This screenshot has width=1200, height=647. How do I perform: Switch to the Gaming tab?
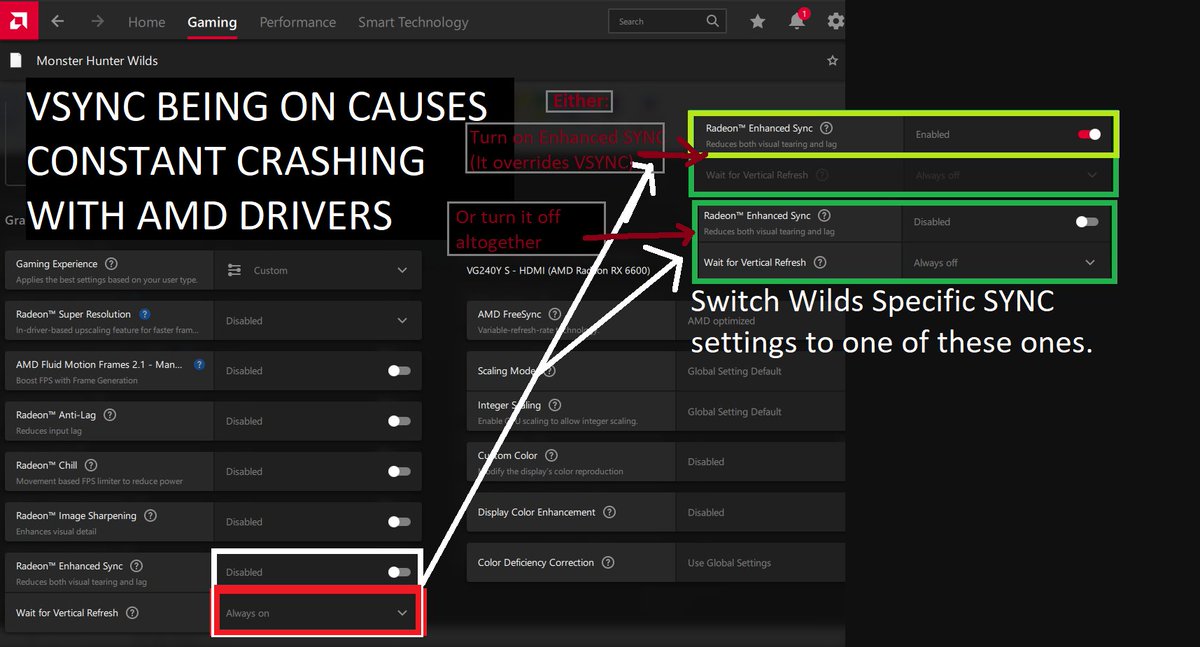(x=212, y=22)
